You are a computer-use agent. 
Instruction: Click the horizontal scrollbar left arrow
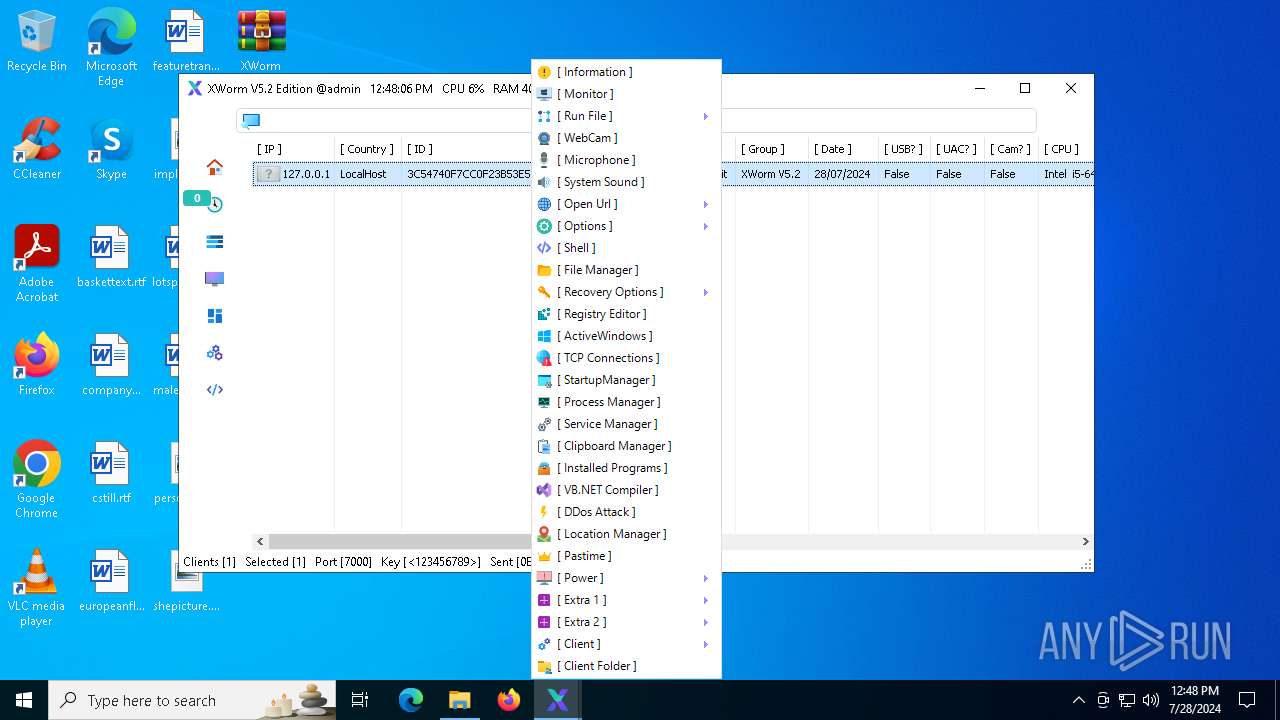tap(261, 541)
